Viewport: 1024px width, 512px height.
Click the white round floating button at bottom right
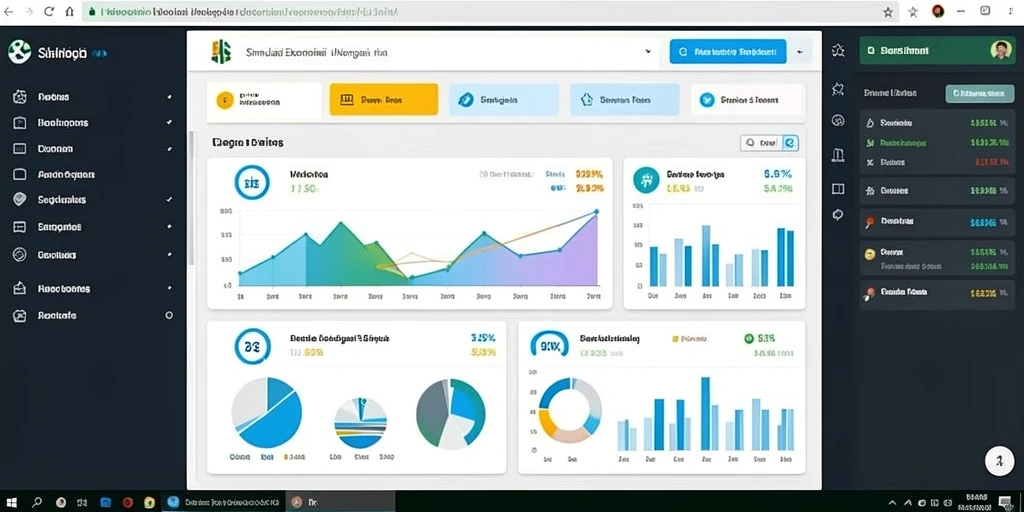pyautogui.click(x=999, y=461)
